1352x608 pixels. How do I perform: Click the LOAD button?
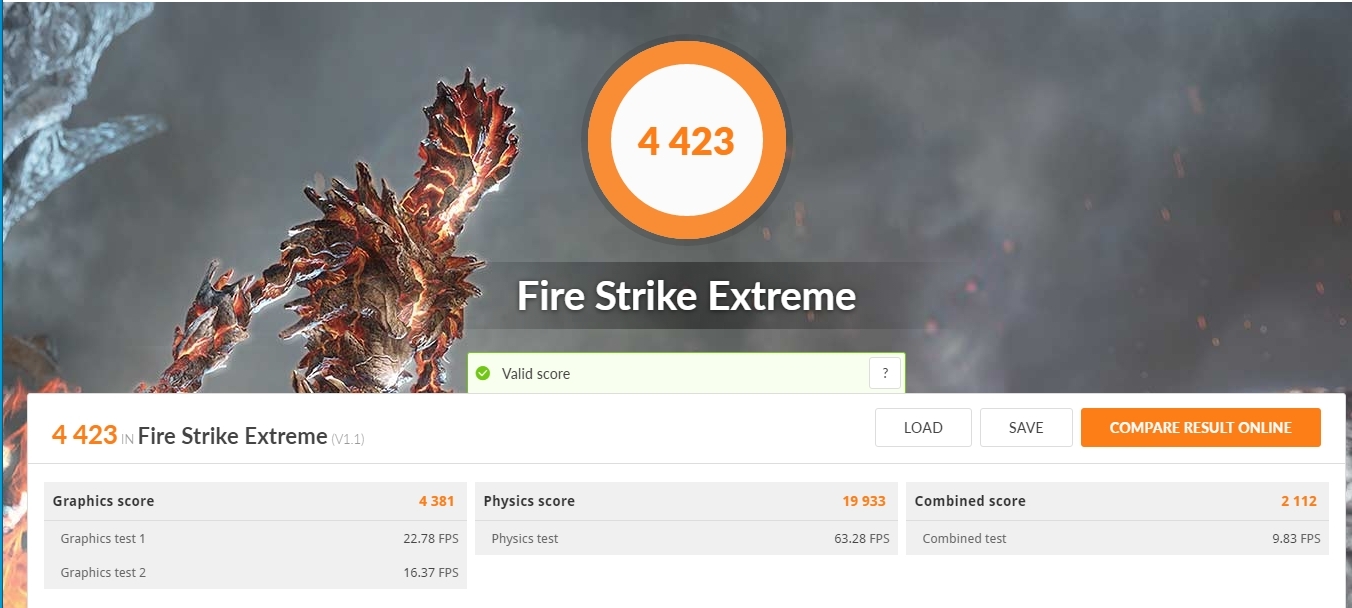(923, 427)
